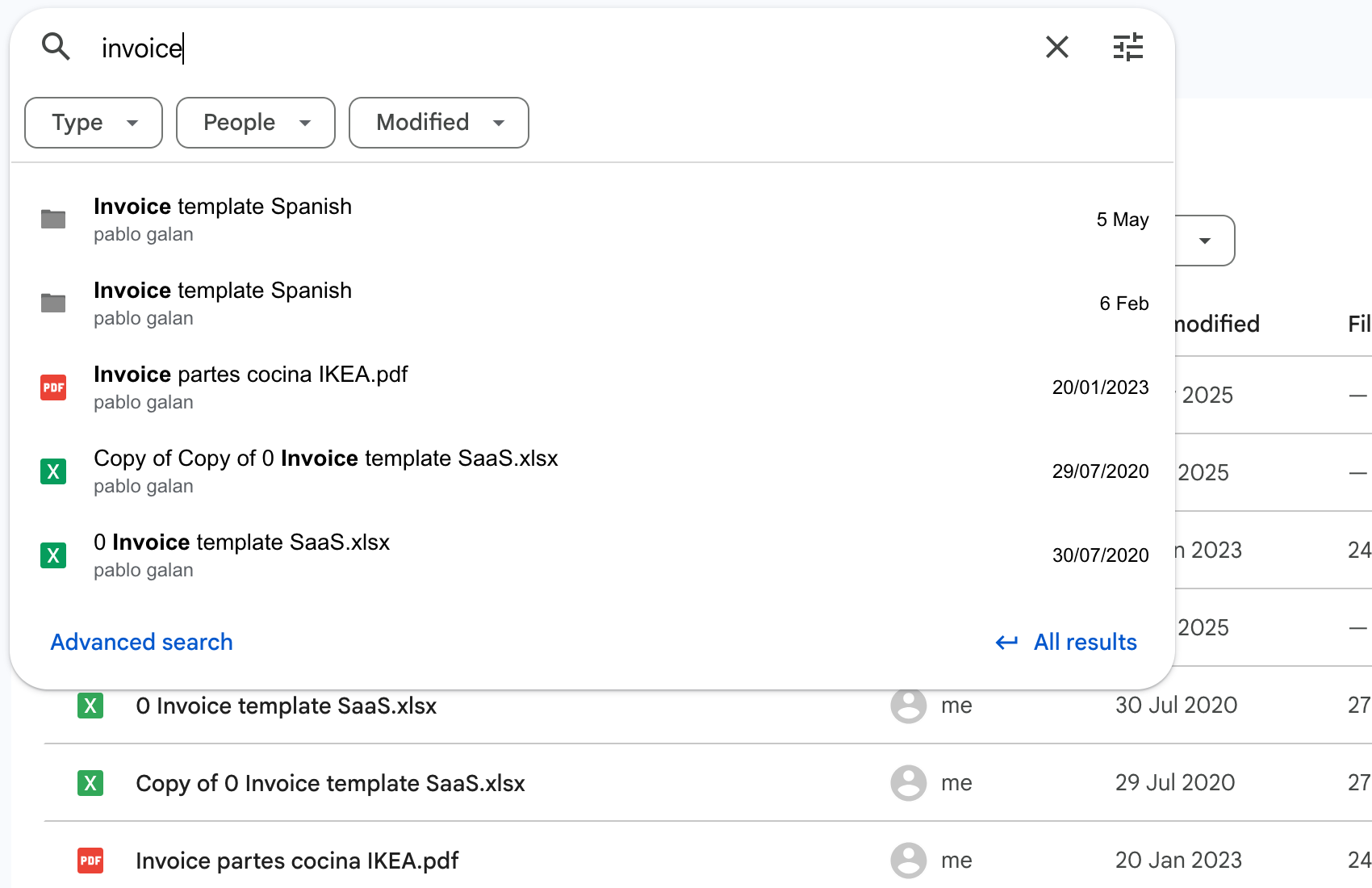This screenshot has height=888, width=1372.
Task: Expand the Type filter dropdown
Action: (94, 123)
